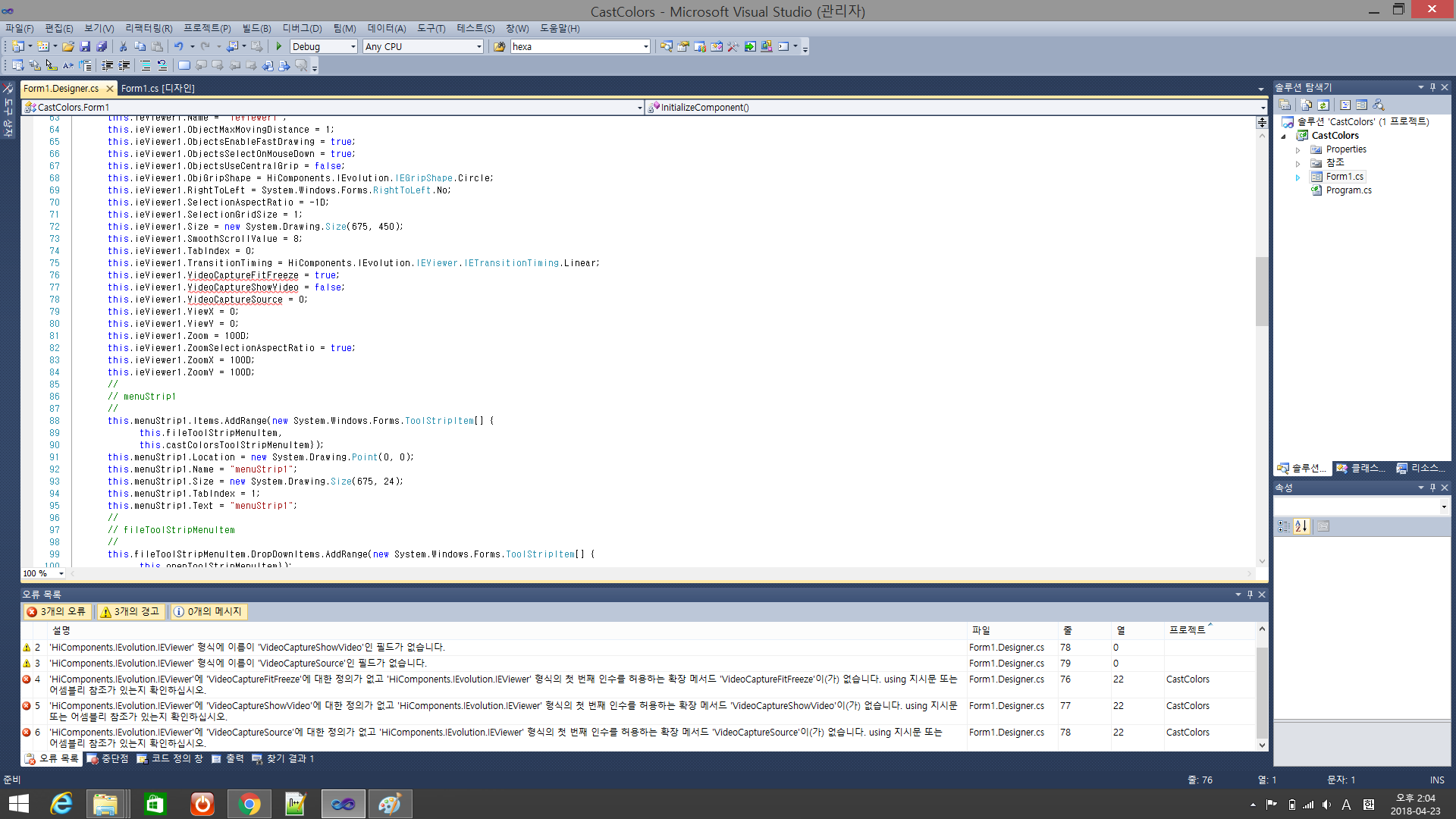This screenshot has width=1456, height=819.
Task: Open Google Chrome from the taskbar
Action: click(x=249, y=804)
